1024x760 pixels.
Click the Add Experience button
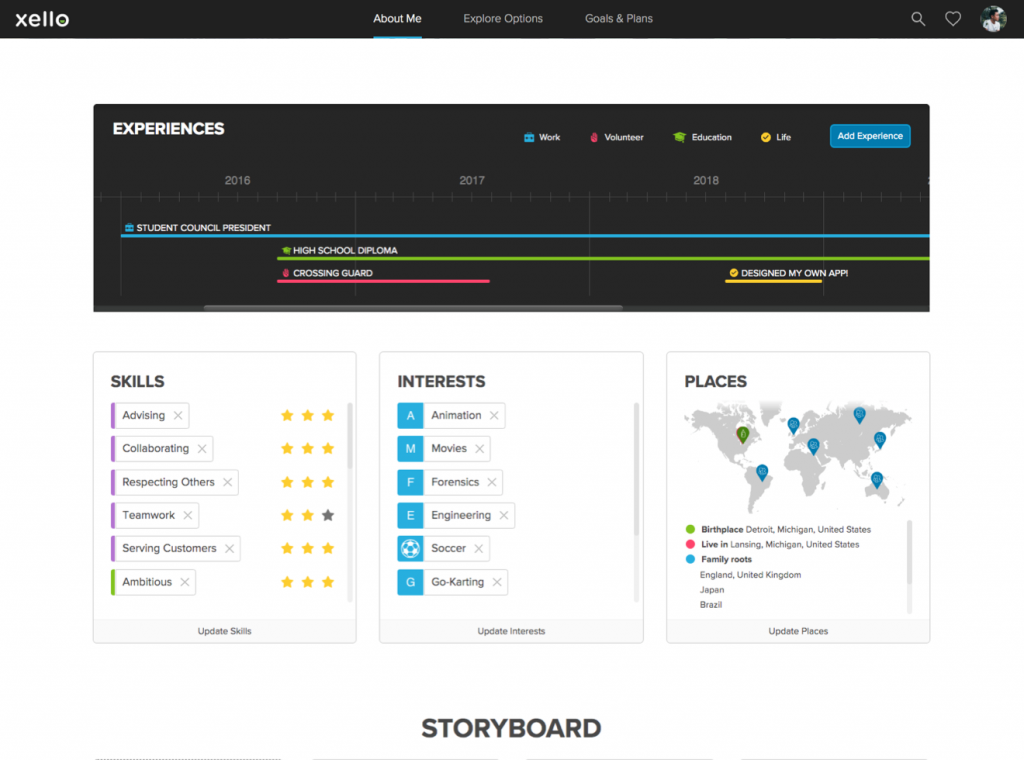[870, 136]
